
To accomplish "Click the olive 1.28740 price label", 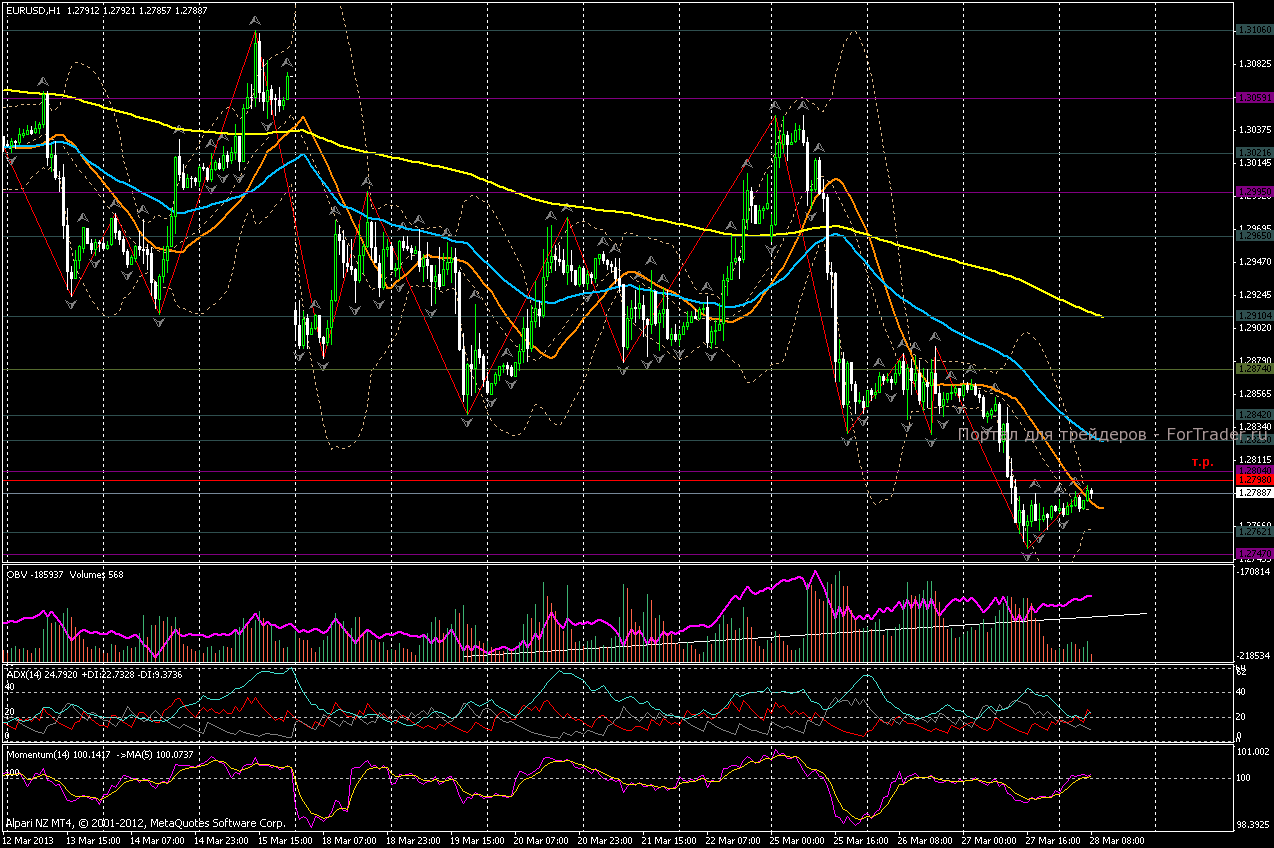I will (1253, 369).
